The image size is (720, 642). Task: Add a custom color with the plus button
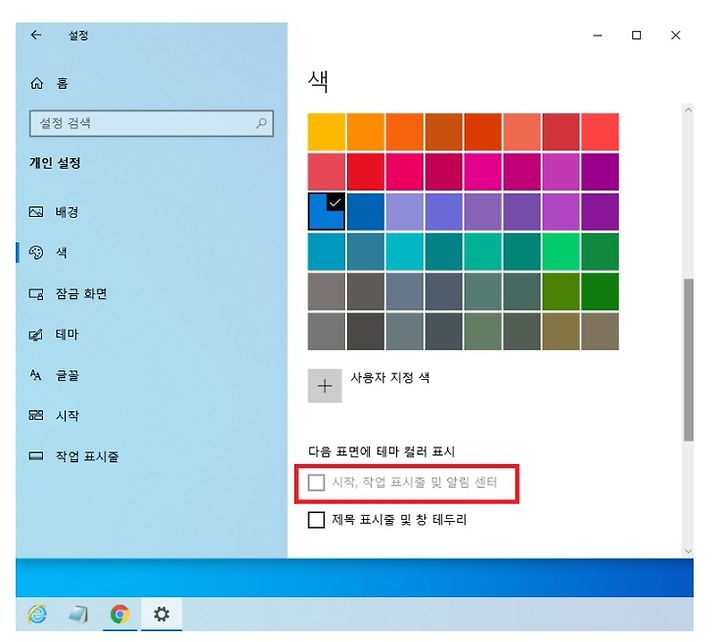click(x=325, y=386)
